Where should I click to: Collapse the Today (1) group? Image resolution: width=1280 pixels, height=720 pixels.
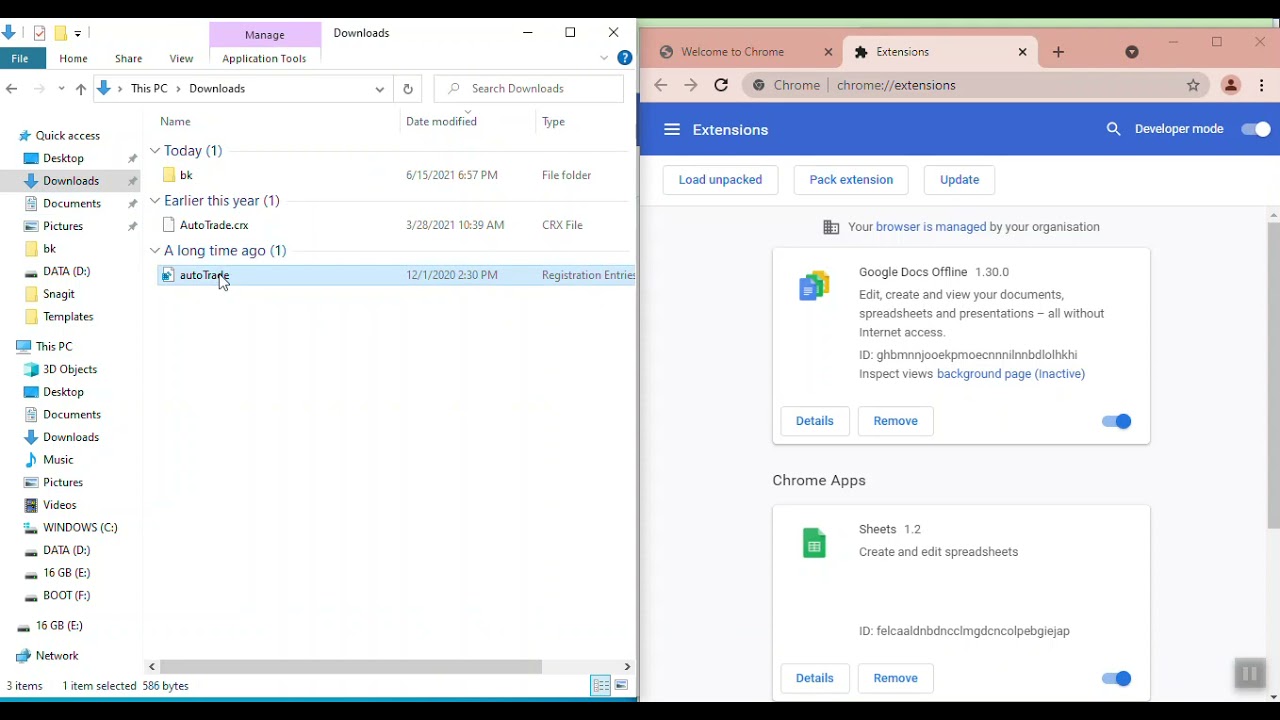pos(155,151)
